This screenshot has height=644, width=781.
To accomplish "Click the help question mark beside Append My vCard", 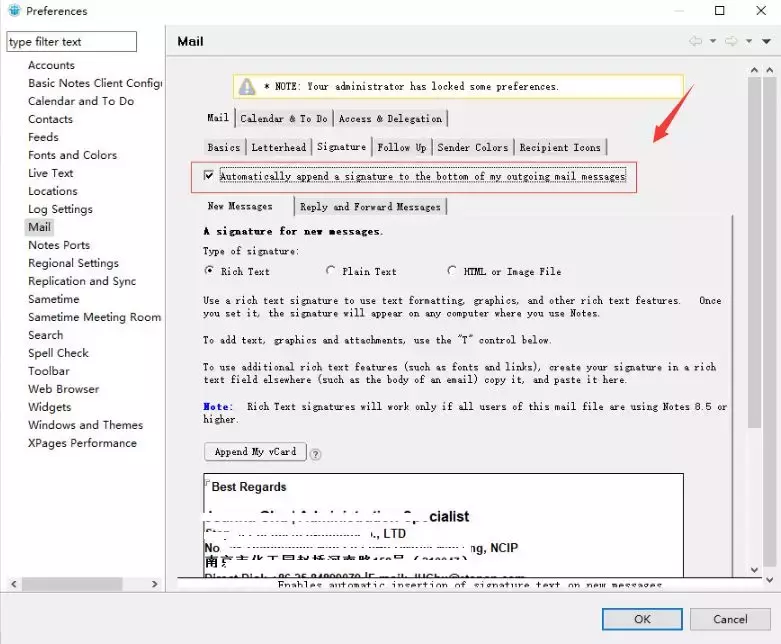I will [x=315, y=454].
